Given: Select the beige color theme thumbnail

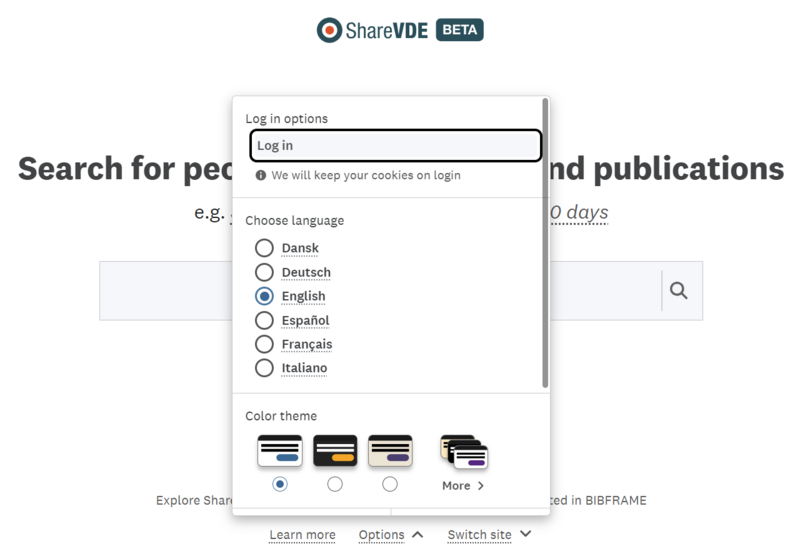Looking at the screenshot, I should point(390,452).
